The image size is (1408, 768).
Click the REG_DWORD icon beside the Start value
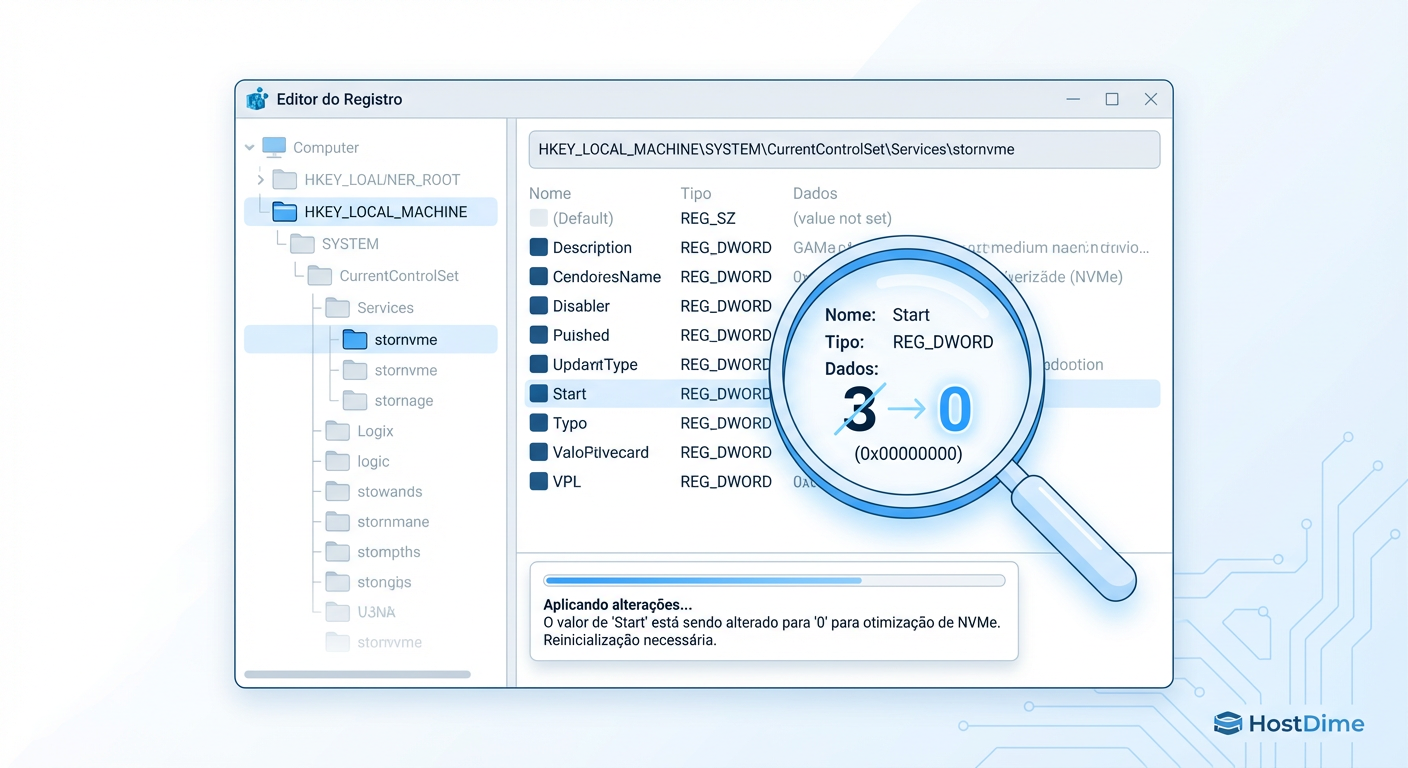pos(536,393)
